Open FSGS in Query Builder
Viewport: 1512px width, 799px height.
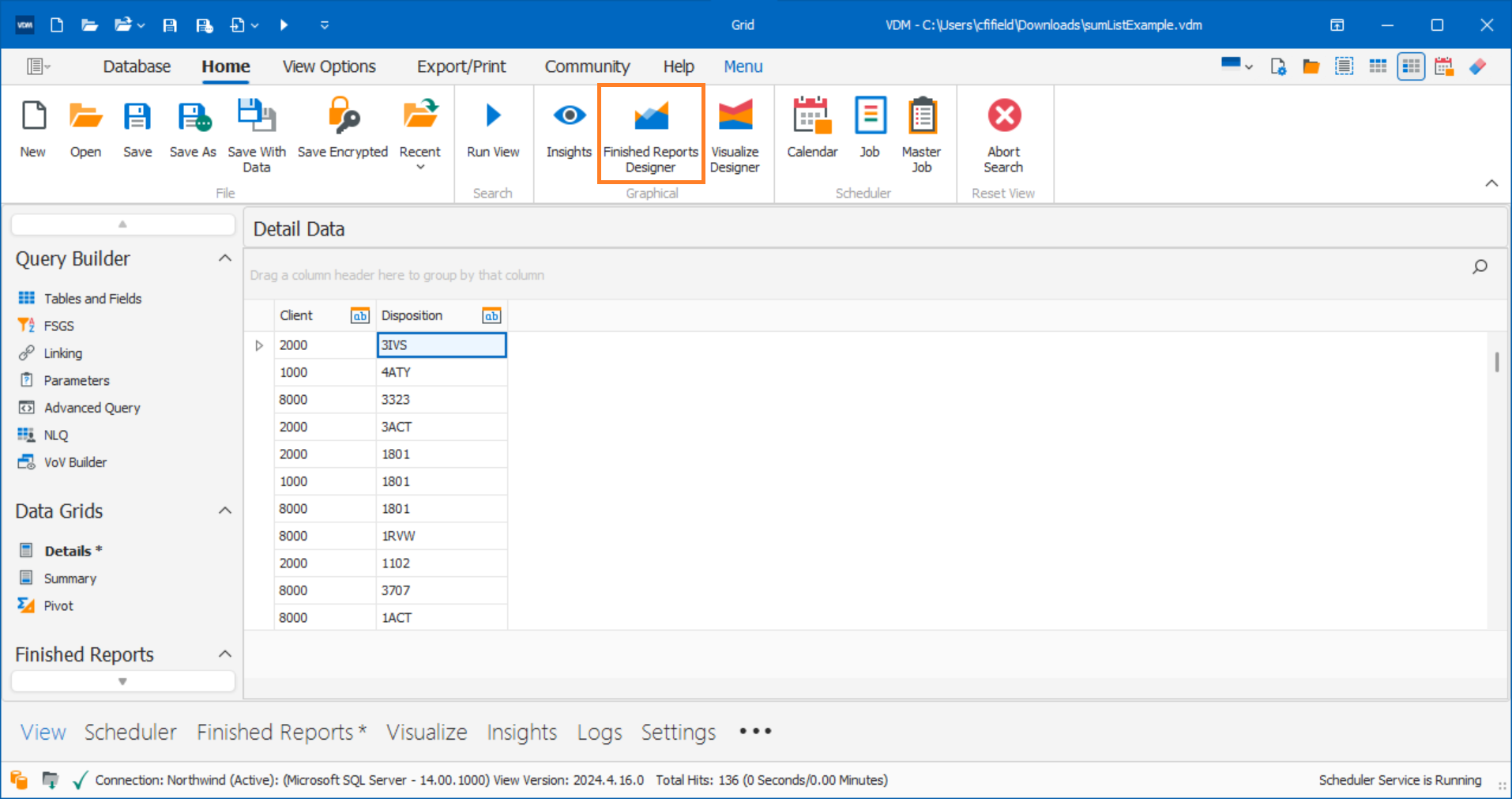click(x=58, y=326)
